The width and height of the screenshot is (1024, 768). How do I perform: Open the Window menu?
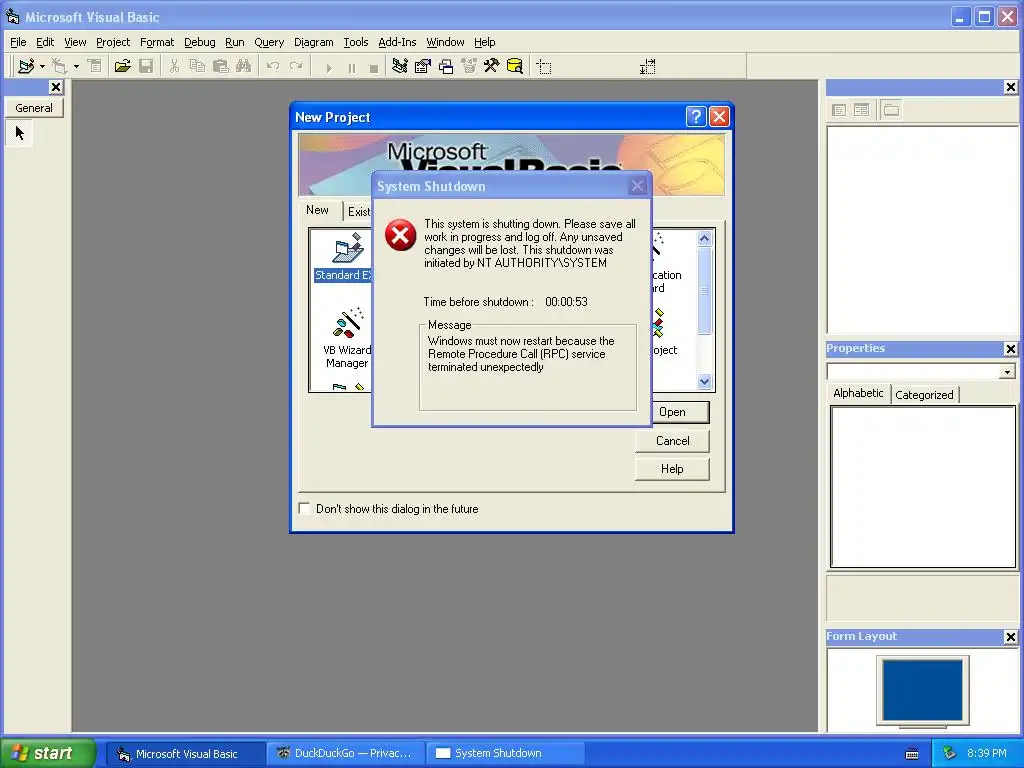coord(445,42)
